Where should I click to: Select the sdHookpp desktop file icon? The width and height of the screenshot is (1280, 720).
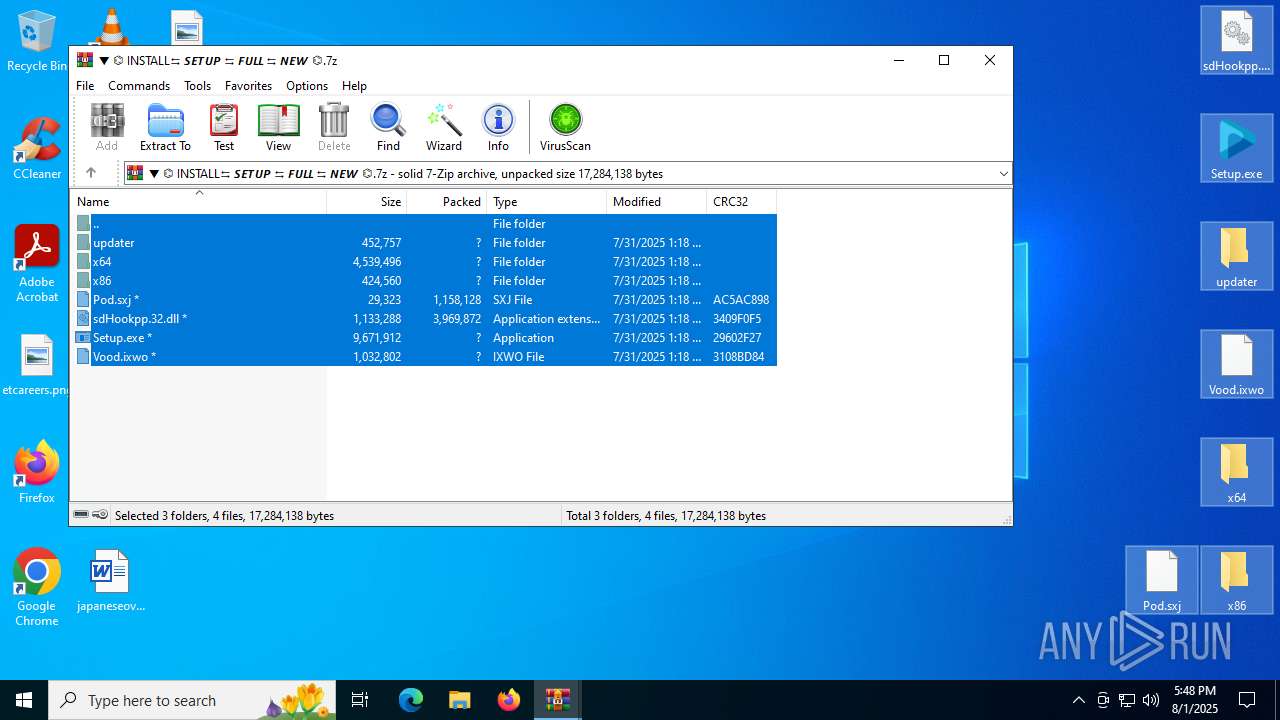(x=1237, y=40)
